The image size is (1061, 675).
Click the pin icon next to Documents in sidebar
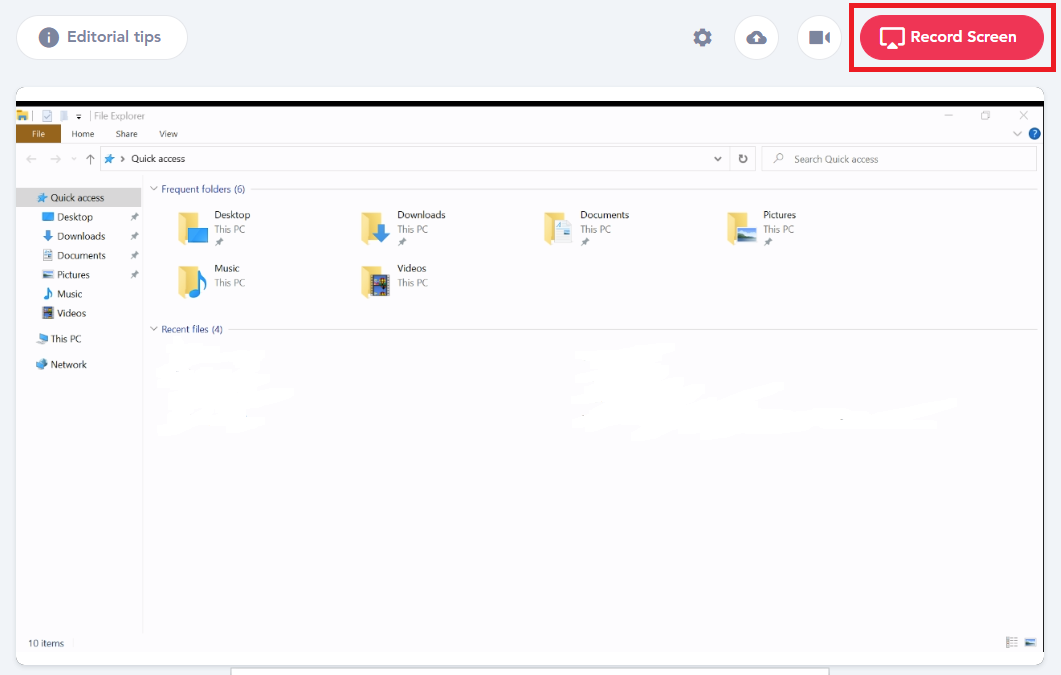tap(134, 256)
